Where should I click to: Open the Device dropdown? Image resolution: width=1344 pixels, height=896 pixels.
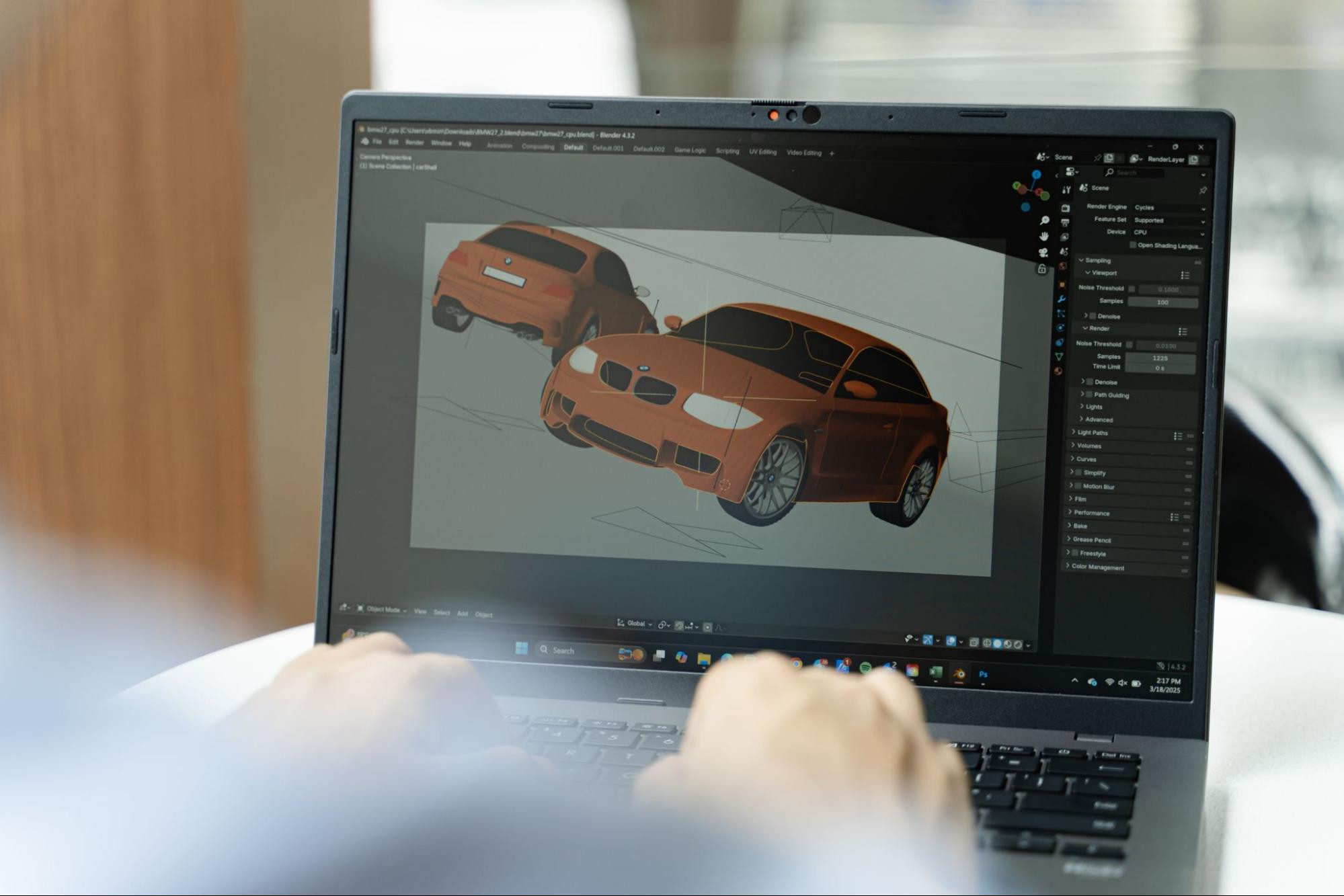1168,233
